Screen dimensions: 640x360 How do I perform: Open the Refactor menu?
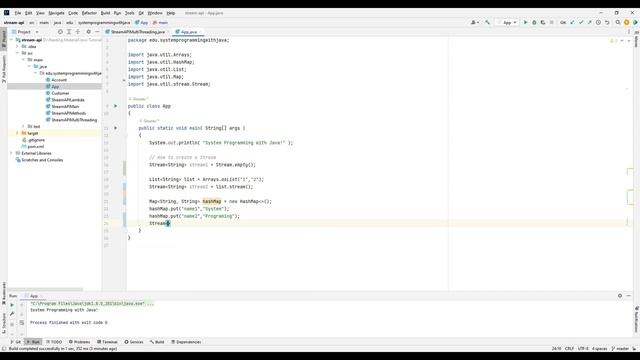[89, 13]
